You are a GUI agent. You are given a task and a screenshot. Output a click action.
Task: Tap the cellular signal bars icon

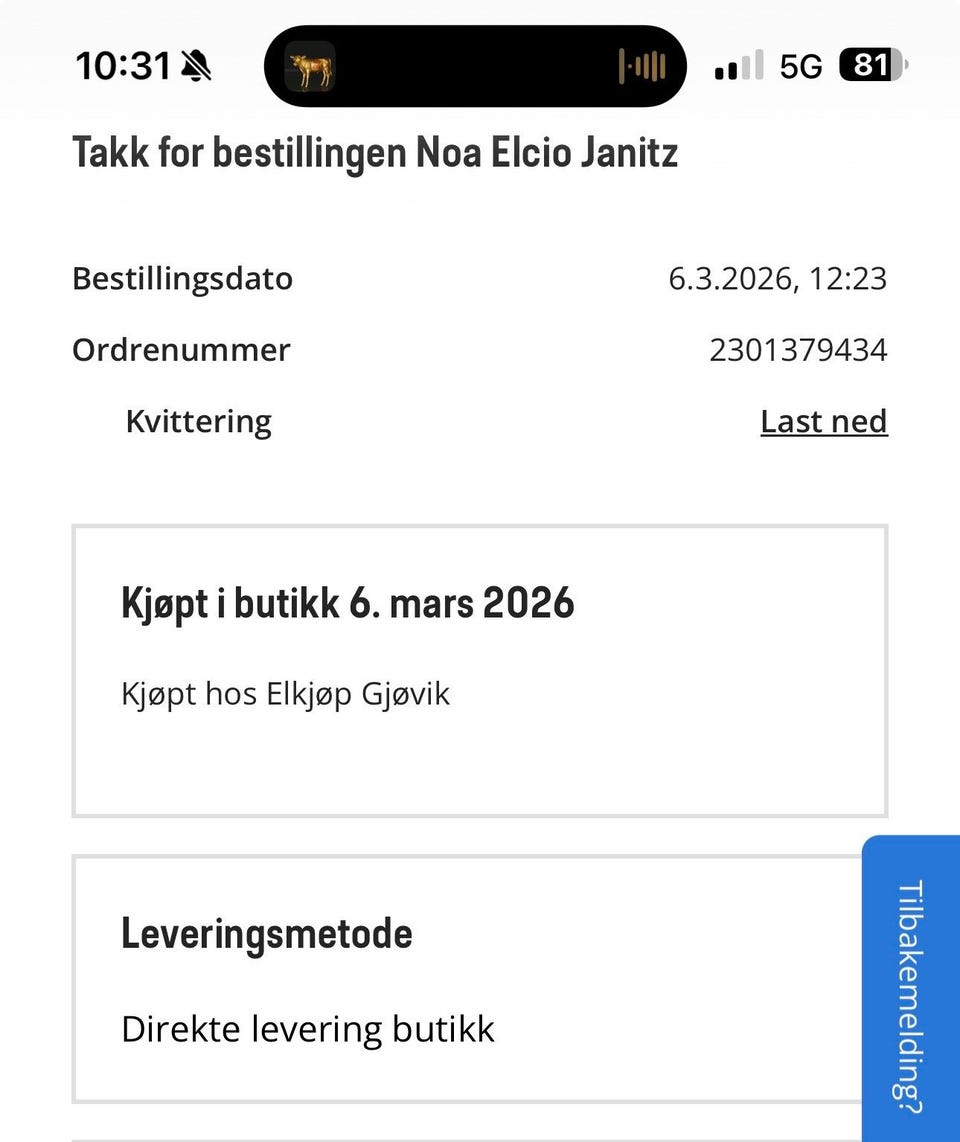click(739, 65)
